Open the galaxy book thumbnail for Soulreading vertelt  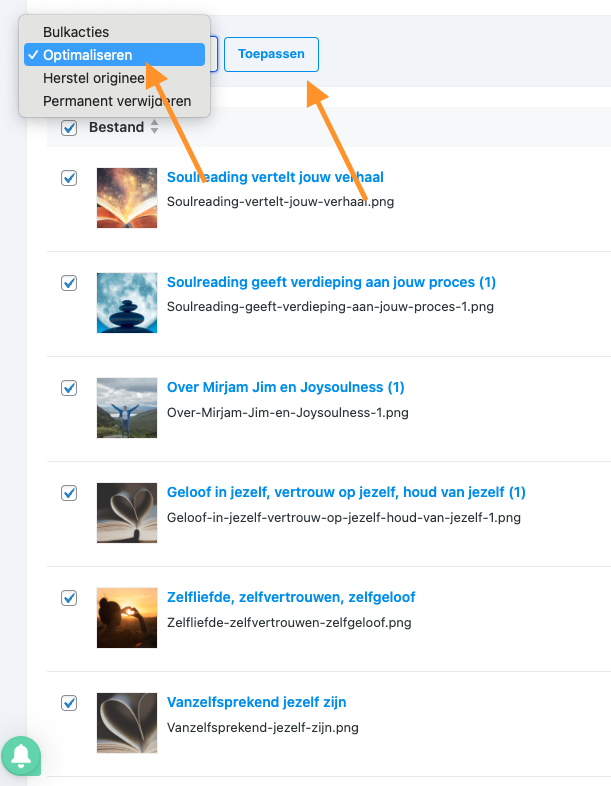point(127,198)
